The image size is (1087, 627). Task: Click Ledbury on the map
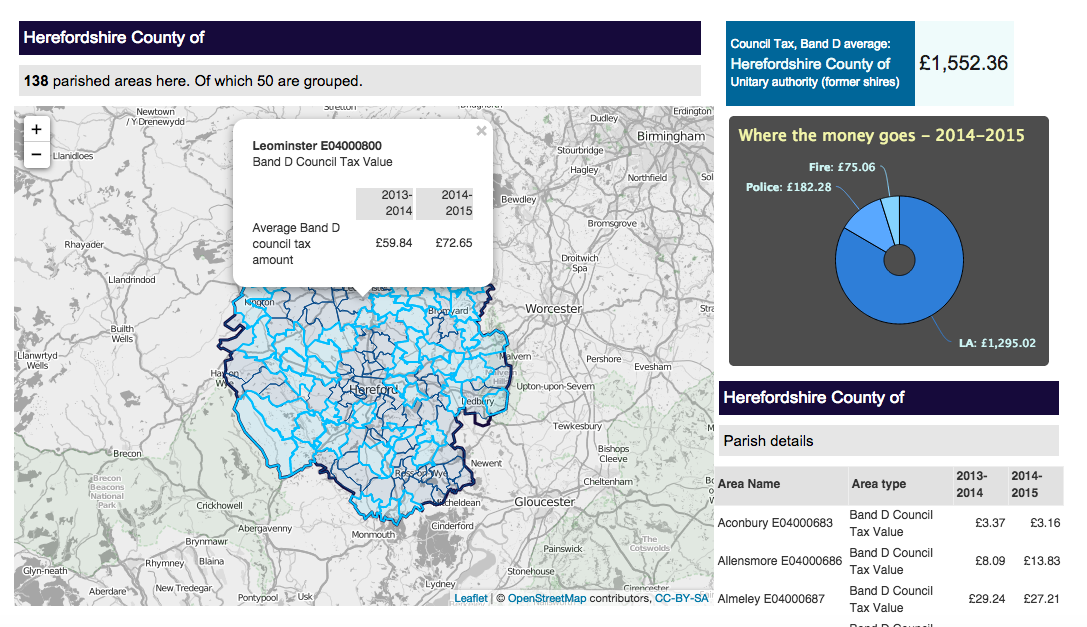point(478,401)
